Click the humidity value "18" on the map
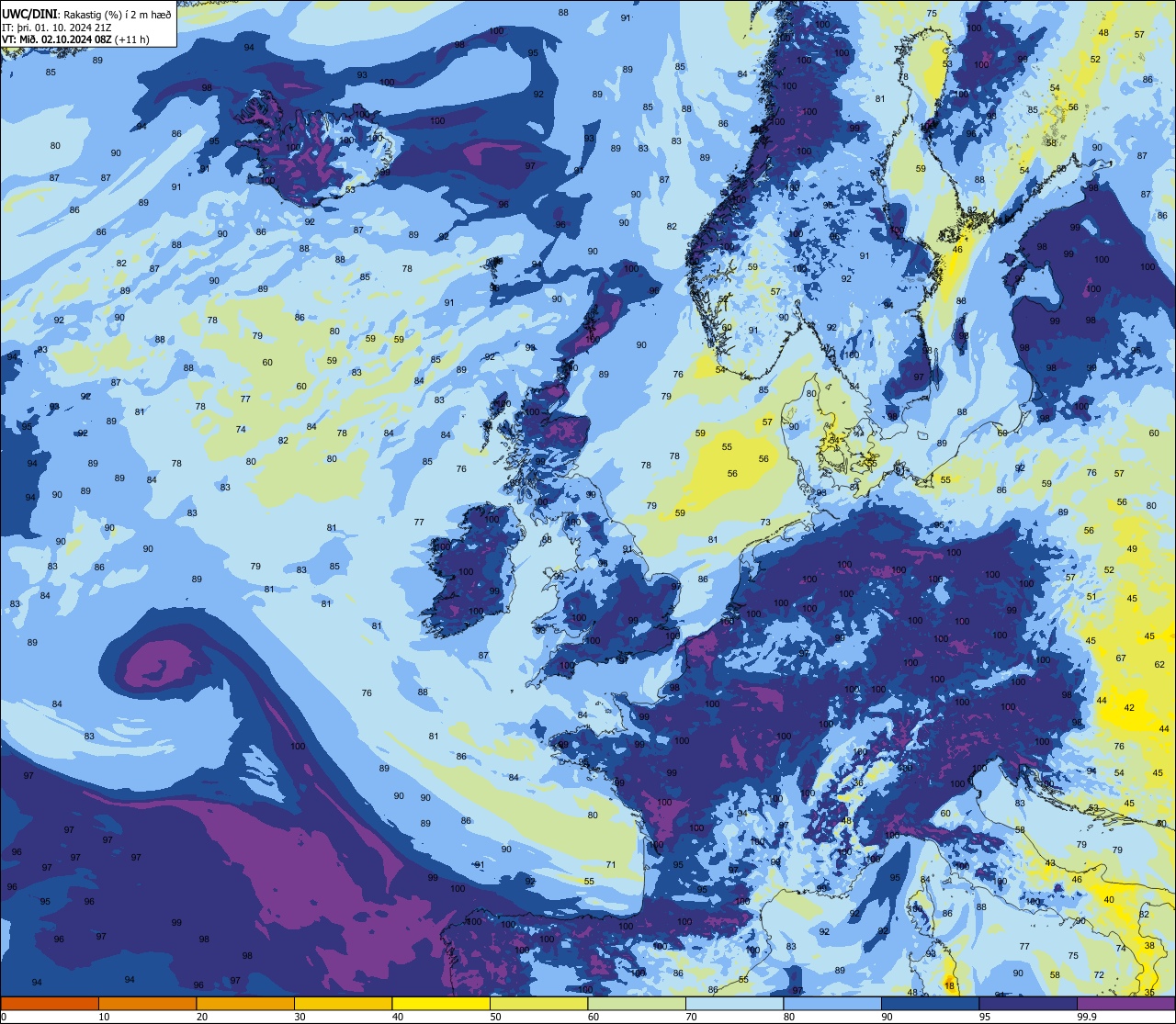Image resolution: width=1176 pixels, height=1024 pixels. coord(950,986)
